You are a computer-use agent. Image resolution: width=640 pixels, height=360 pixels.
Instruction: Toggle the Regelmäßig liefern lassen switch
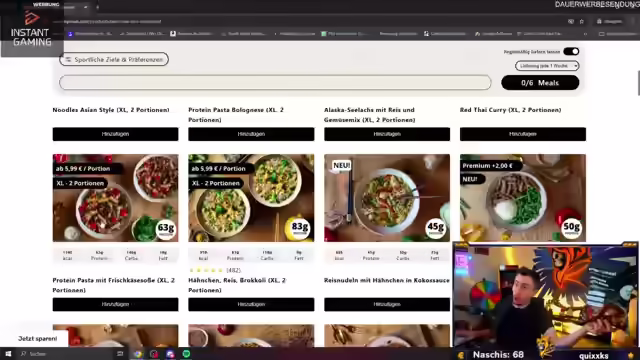point(571,51)
